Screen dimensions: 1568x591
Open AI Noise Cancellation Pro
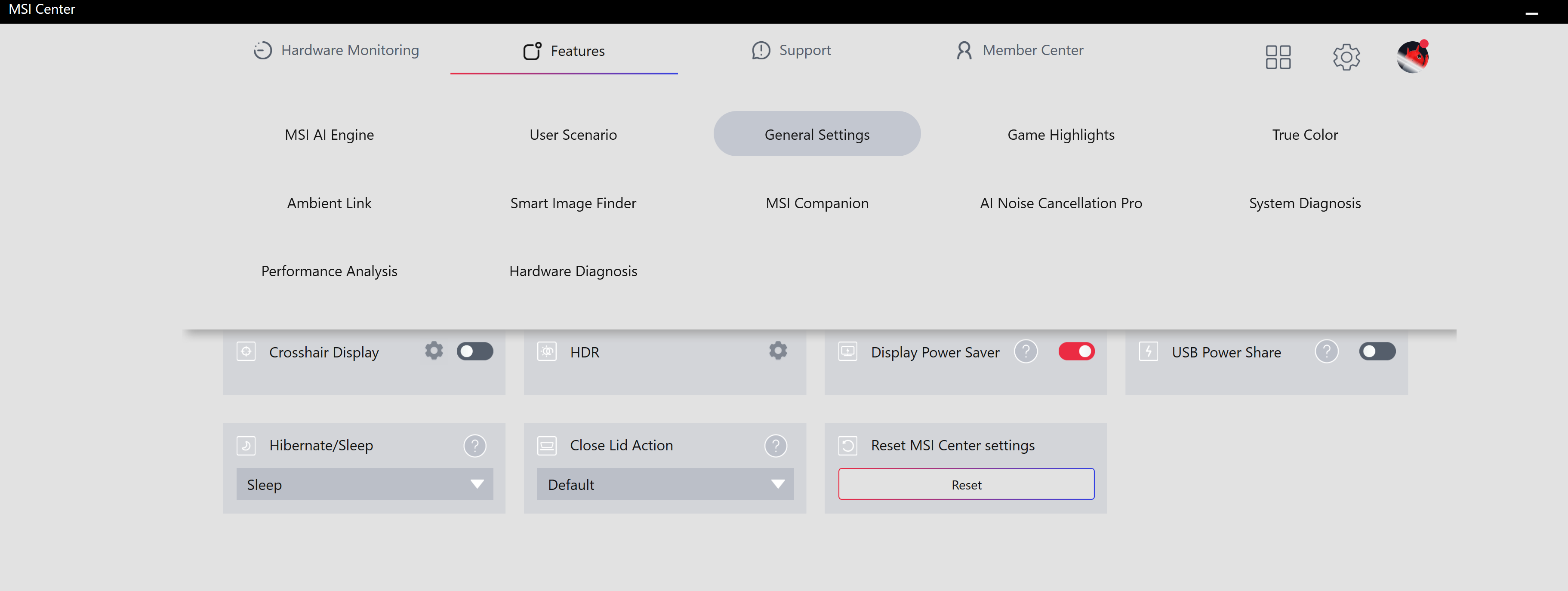click(x=1060, y=203)
